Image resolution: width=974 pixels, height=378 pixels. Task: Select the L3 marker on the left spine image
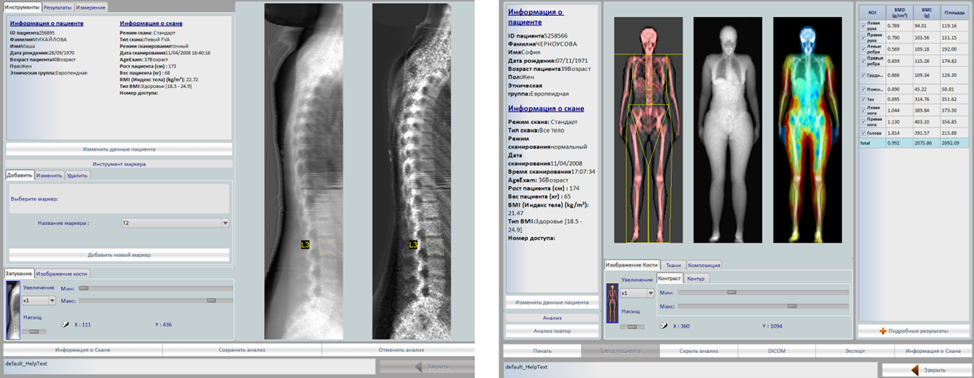pos(305,245)
